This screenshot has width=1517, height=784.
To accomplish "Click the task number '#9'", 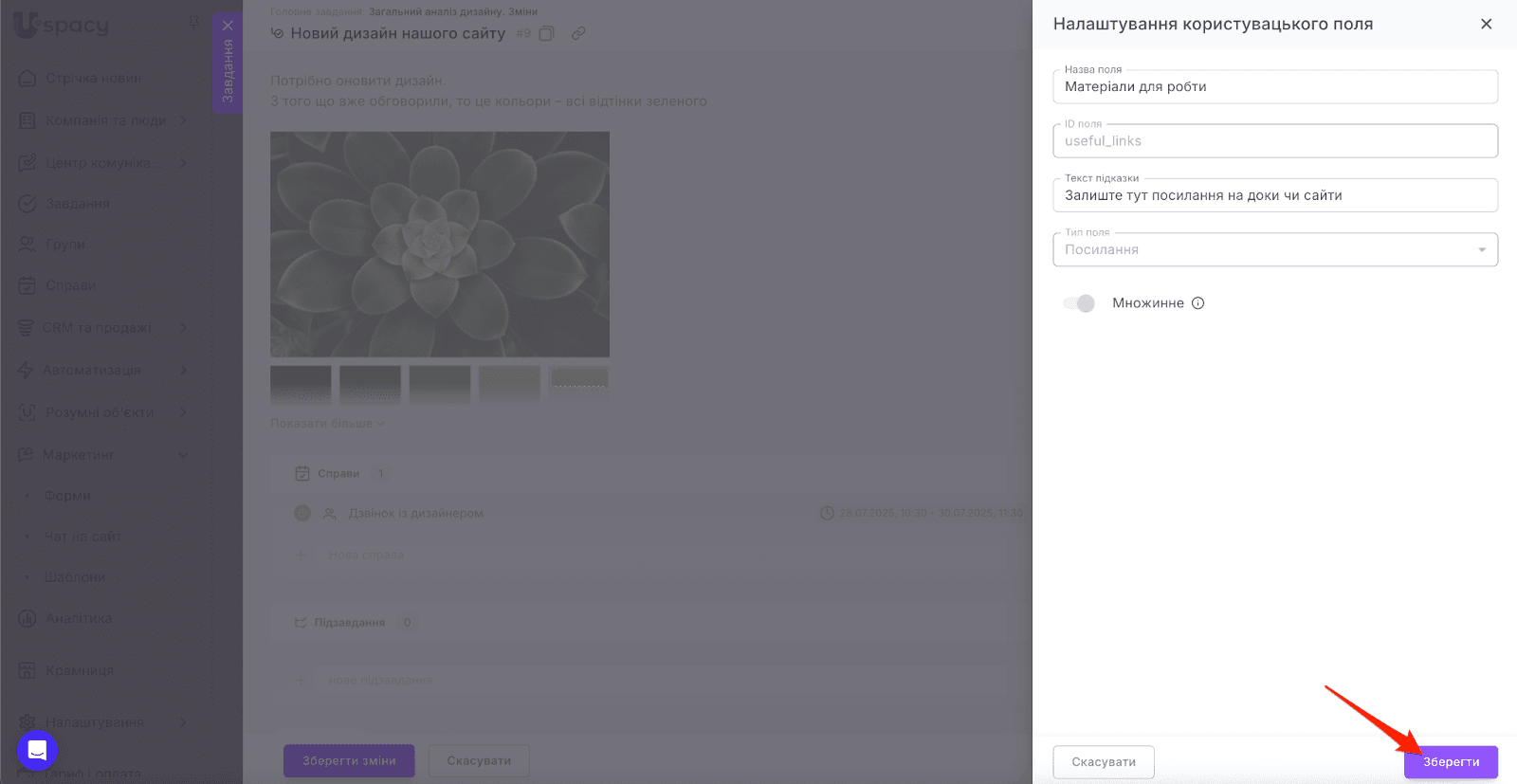I will click(523, 33).
